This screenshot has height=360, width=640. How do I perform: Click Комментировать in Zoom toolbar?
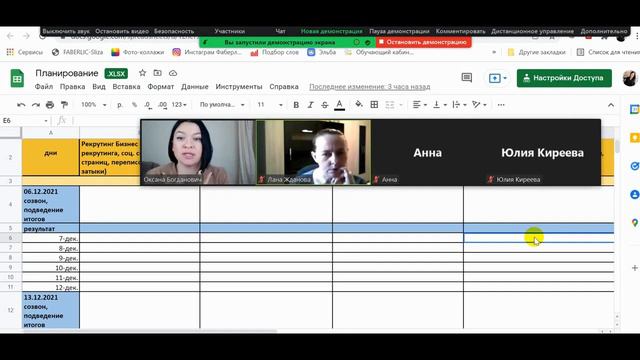(x=460, y=31)
